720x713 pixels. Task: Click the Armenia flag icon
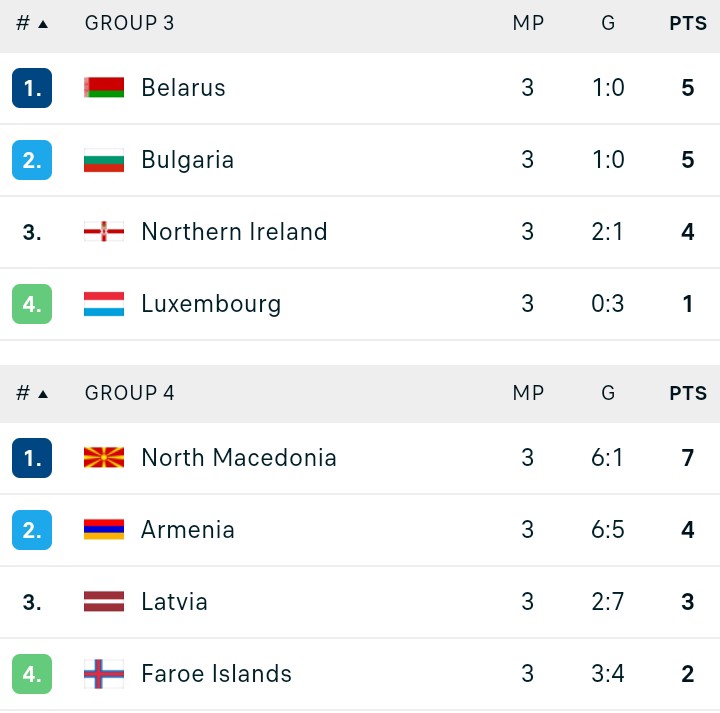104,529
